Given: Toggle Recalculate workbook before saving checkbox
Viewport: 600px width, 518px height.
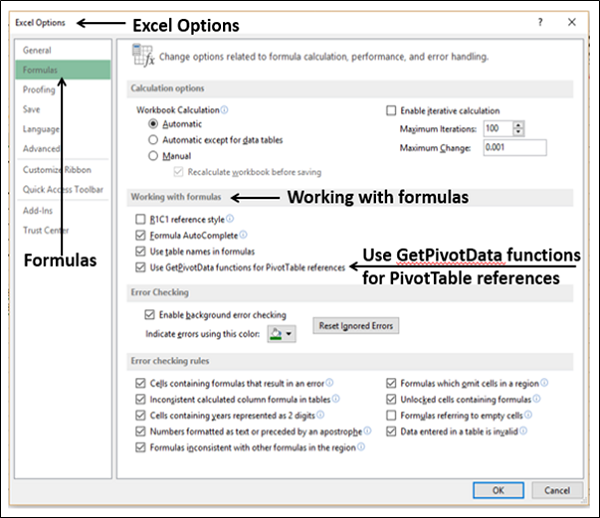Looking at the screenshot, I should point(178,172).
